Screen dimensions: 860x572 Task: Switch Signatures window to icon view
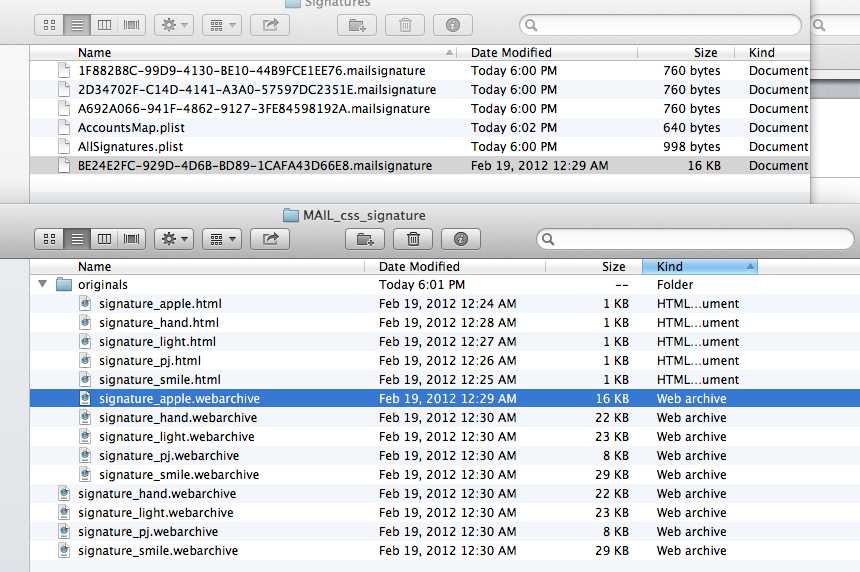(49, 25)
